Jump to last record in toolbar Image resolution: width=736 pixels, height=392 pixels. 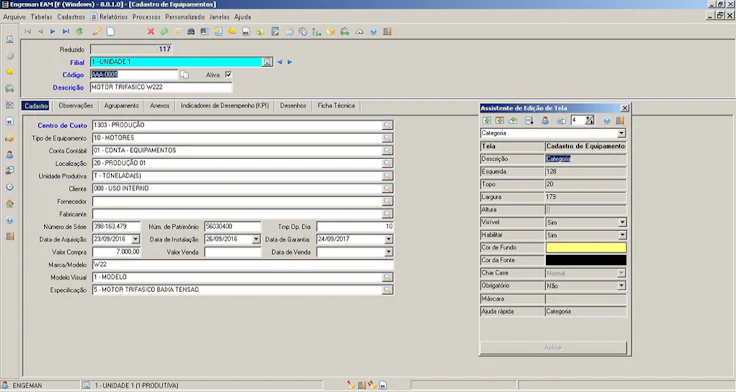[x=66, y=31]
